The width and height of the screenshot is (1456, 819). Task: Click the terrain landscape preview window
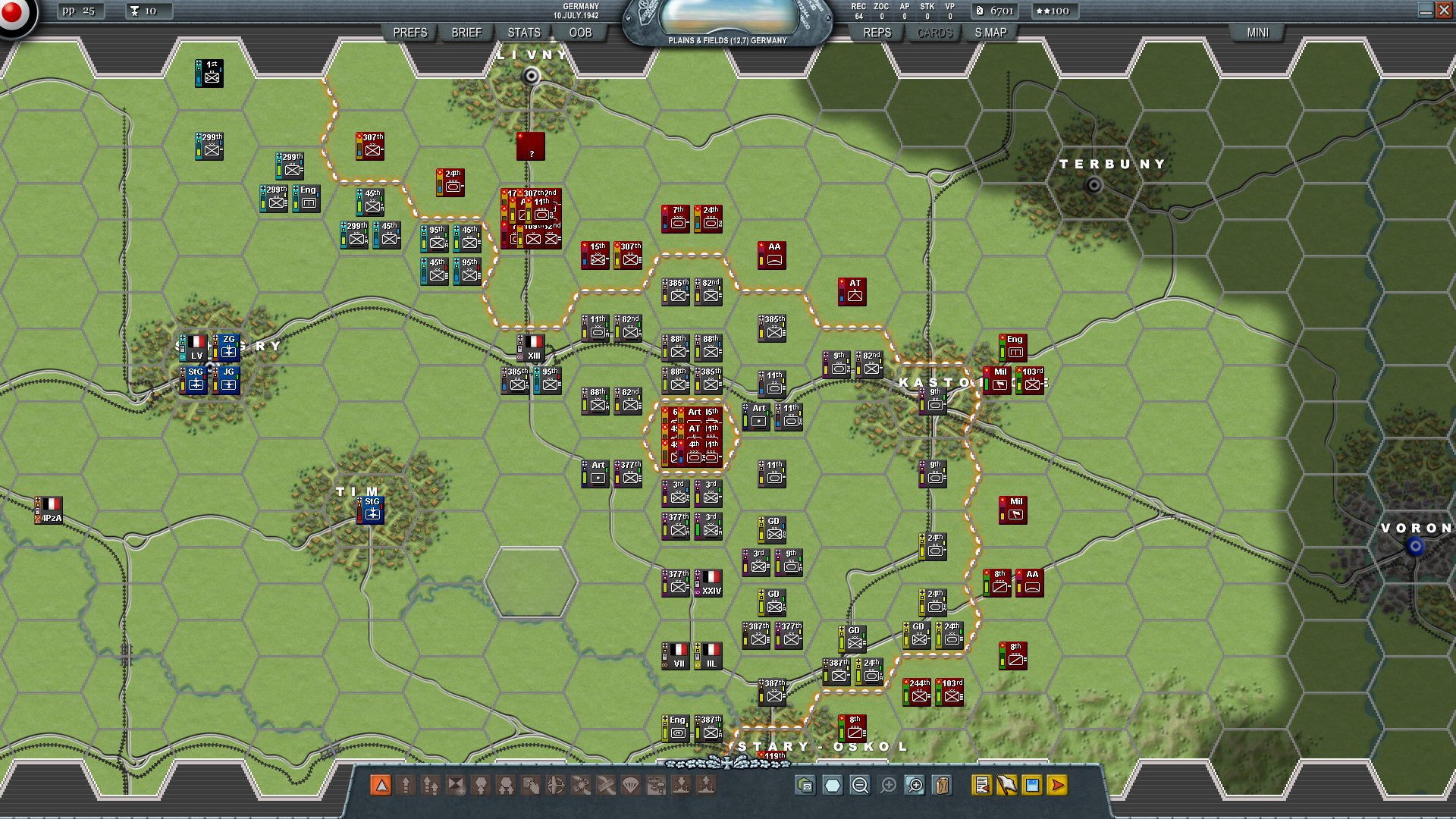(726, 17)
